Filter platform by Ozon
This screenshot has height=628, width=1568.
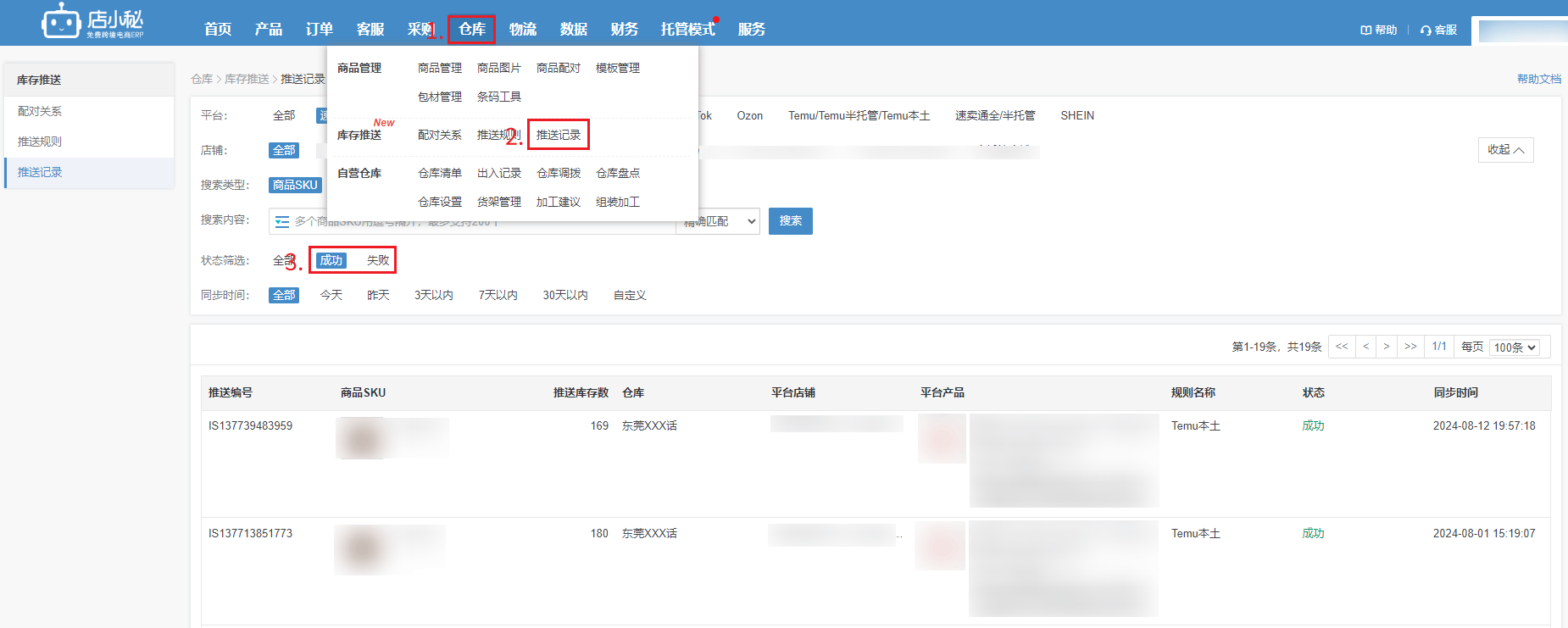pyautogui.click(x=749, y=115)
